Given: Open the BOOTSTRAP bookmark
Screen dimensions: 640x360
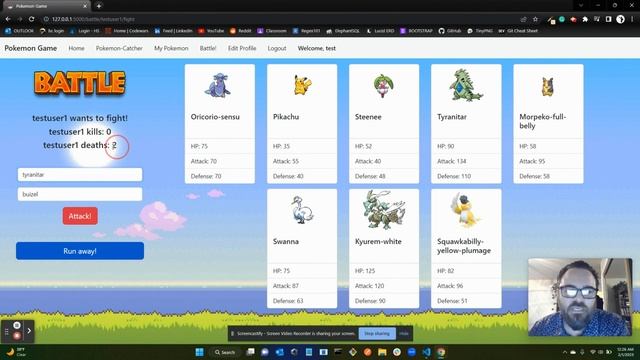Looking at the screenshot, I should pyautogui.click(x=416, y=31).
